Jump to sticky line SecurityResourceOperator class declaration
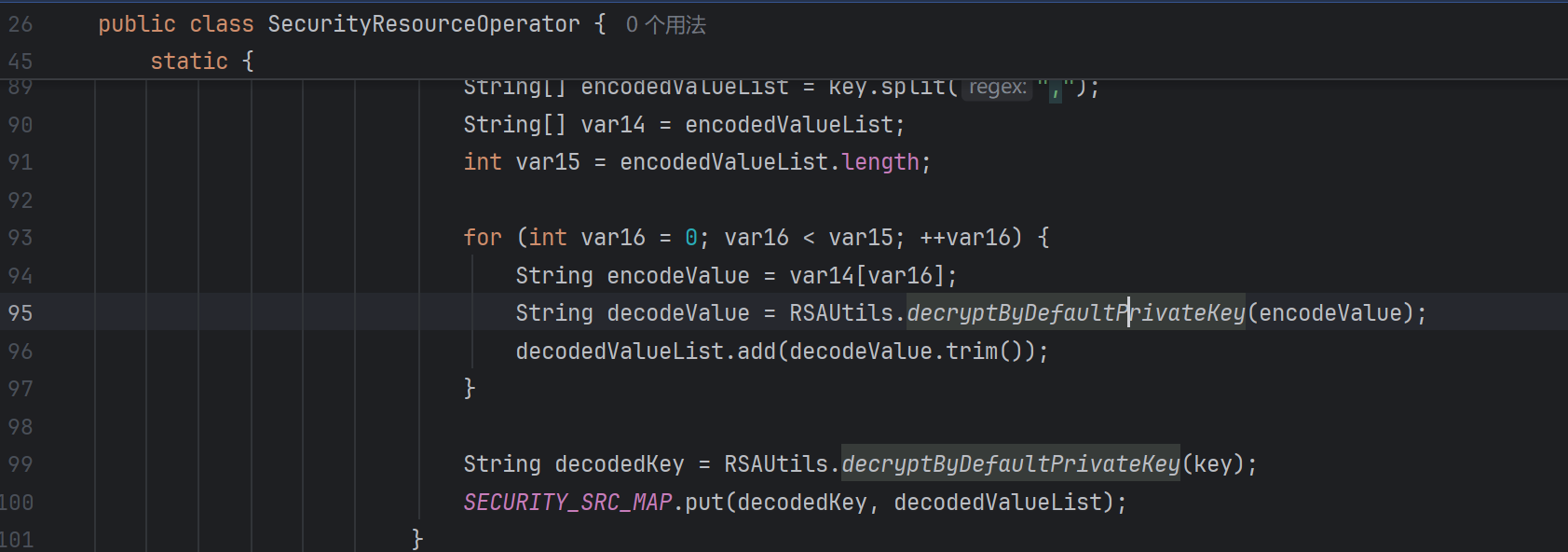Image resolution: width=1568 pixels, height=552 pixels. (423, 24)
